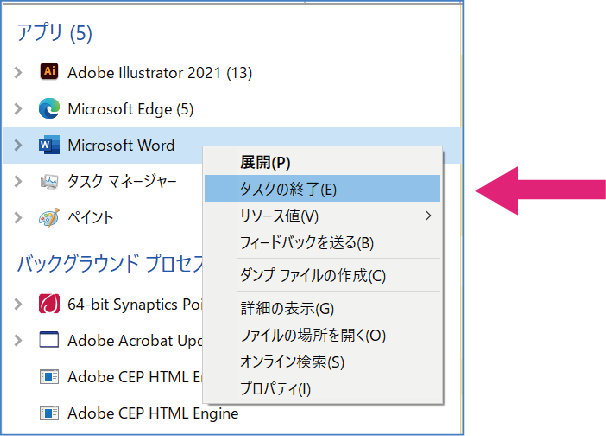
Task: Click the Adobe Acrobat Update icon
Action: point(49,339)
